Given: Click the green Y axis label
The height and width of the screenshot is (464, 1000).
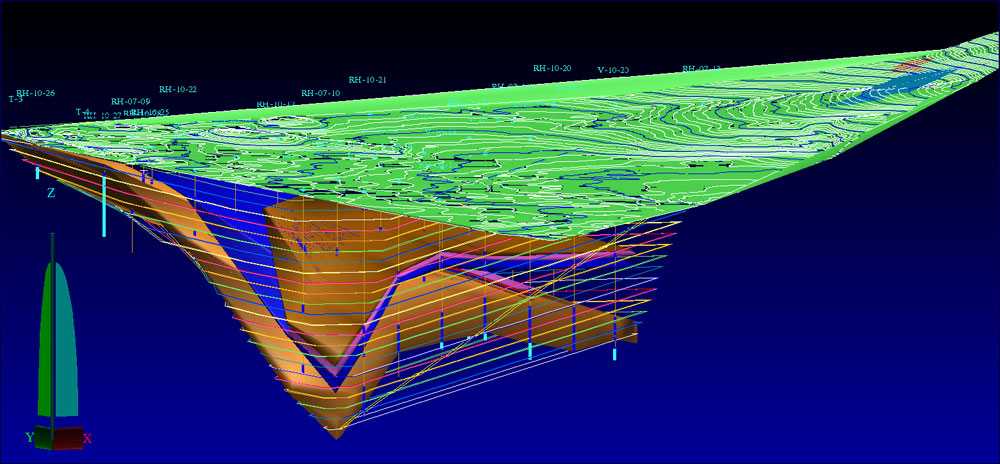Looking at the screenshot, I should (x=29, y=438).
